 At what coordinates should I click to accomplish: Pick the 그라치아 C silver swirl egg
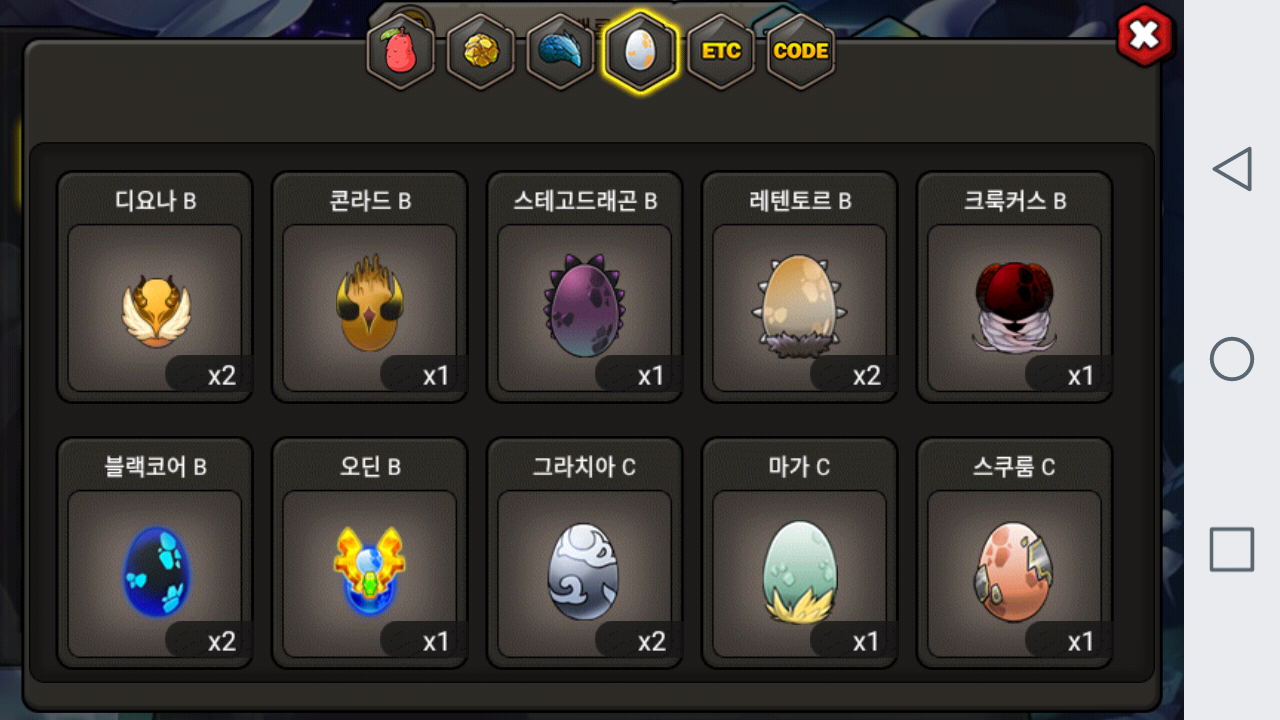click(x=585, y=553)
